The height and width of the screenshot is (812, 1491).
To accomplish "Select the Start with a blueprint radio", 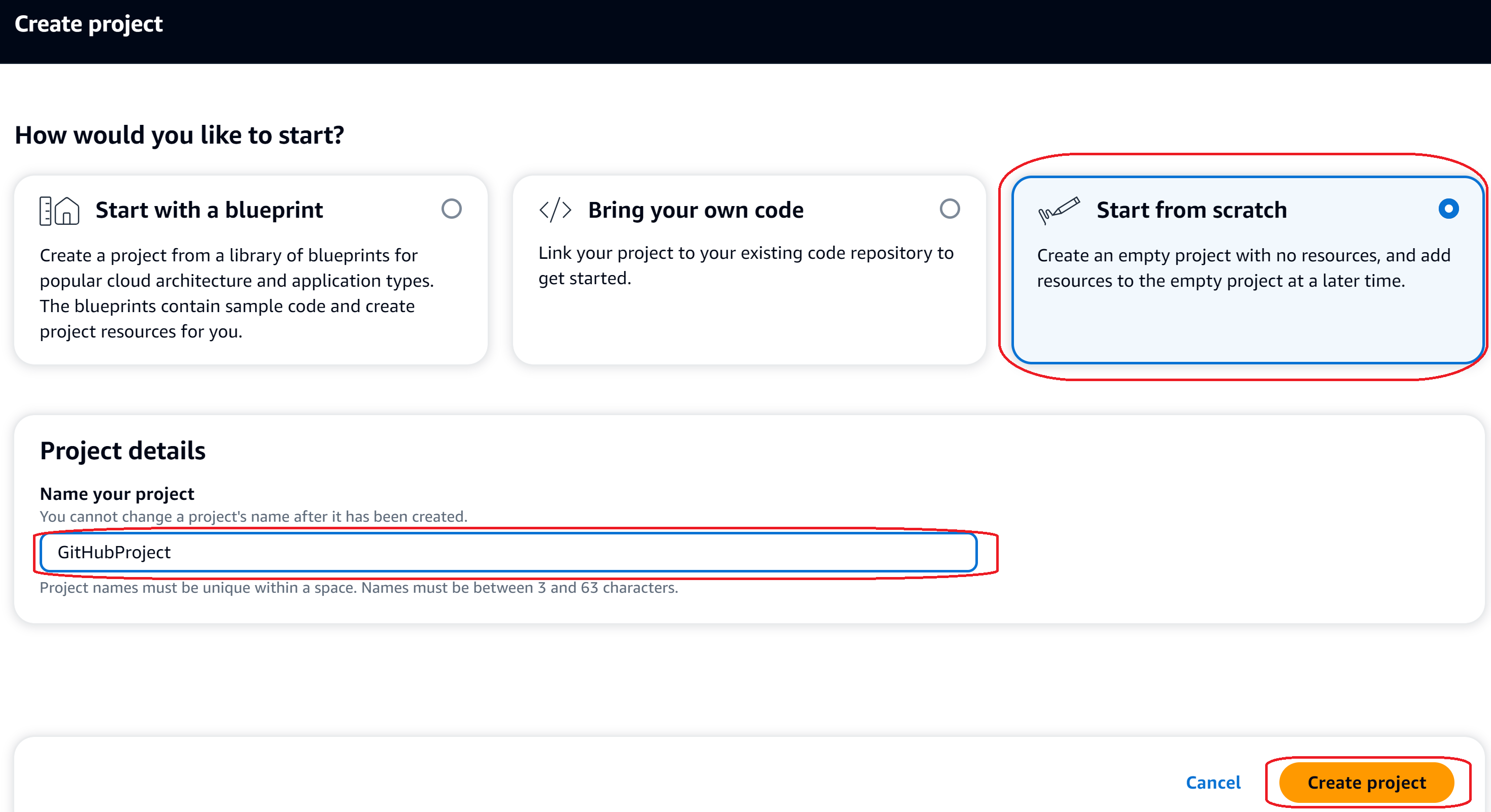I will (x=452, y=209).
